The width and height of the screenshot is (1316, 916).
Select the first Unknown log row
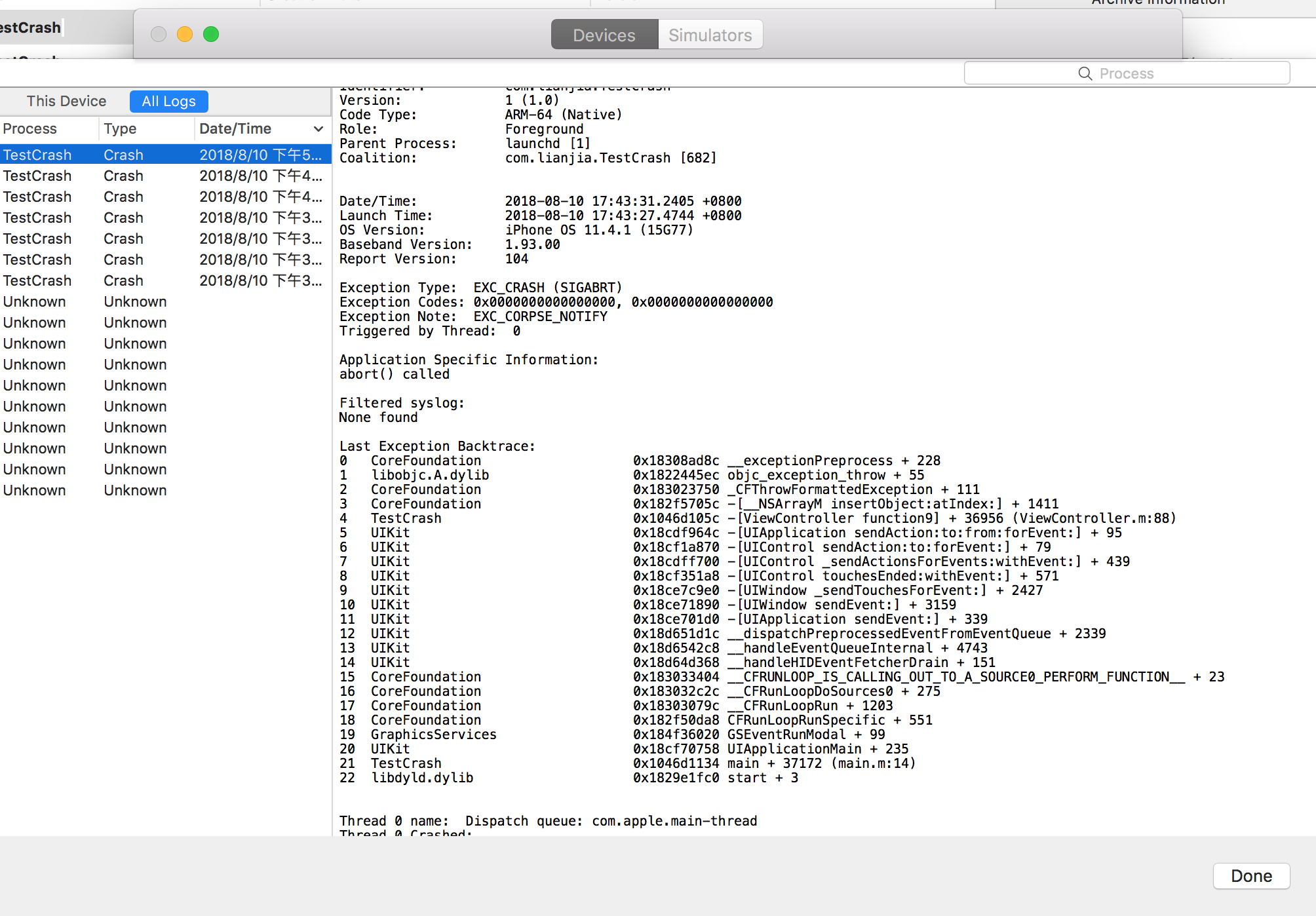[x=166, y=301]
